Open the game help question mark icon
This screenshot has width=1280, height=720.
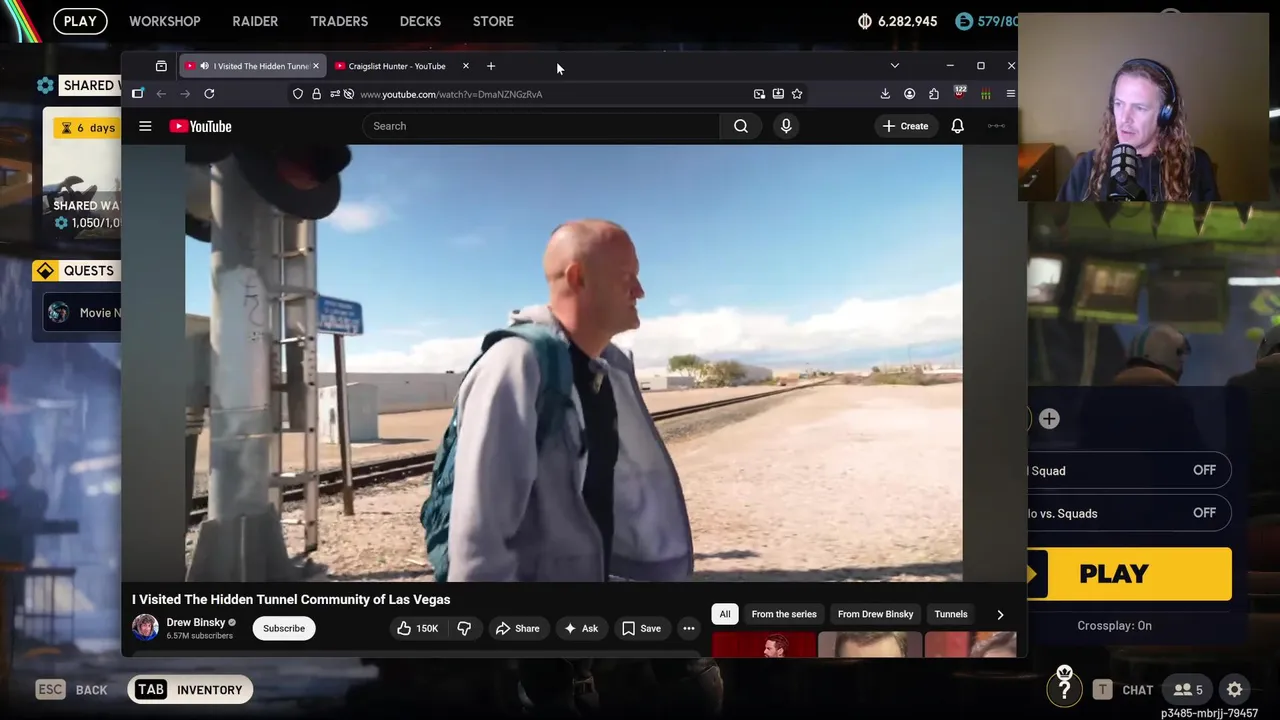tap(1064, 689)
